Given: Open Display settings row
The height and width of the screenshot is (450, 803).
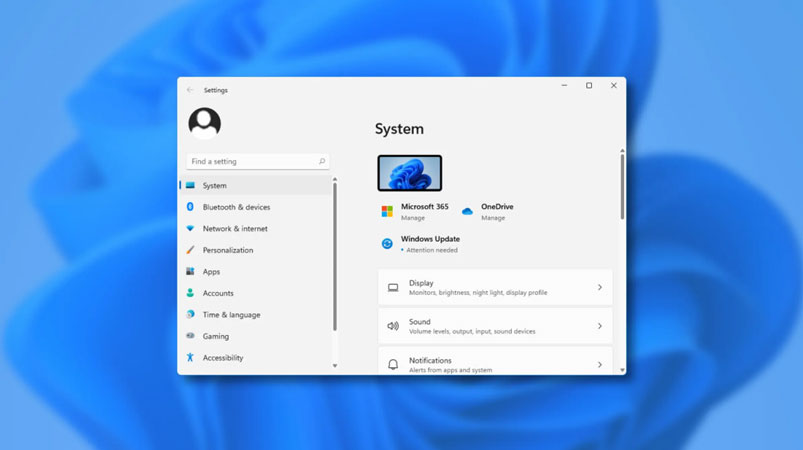Looking at the screenshot, I should point(495,287).
